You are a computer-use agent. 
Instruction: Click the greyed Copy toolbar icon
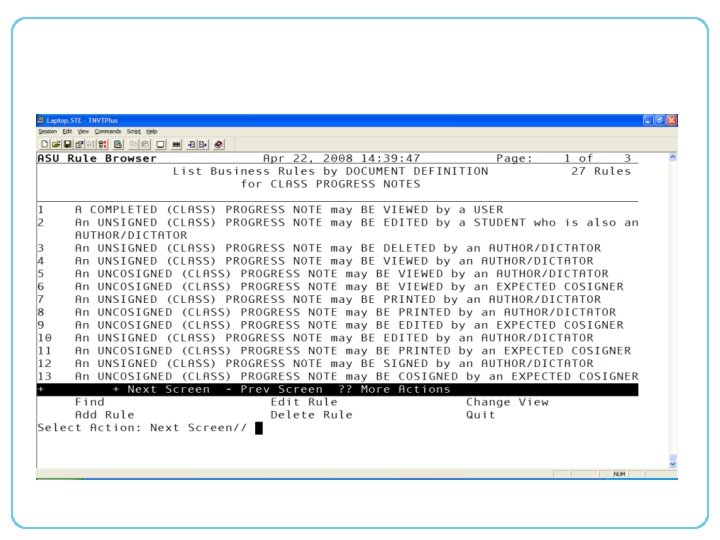coord(134,145)
